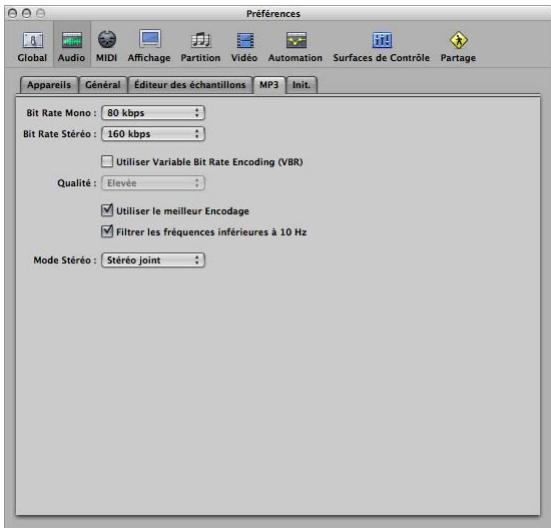Open Surfaces de Contrôle preferences
Screen dimensions: 551x528
coord(382,46)
